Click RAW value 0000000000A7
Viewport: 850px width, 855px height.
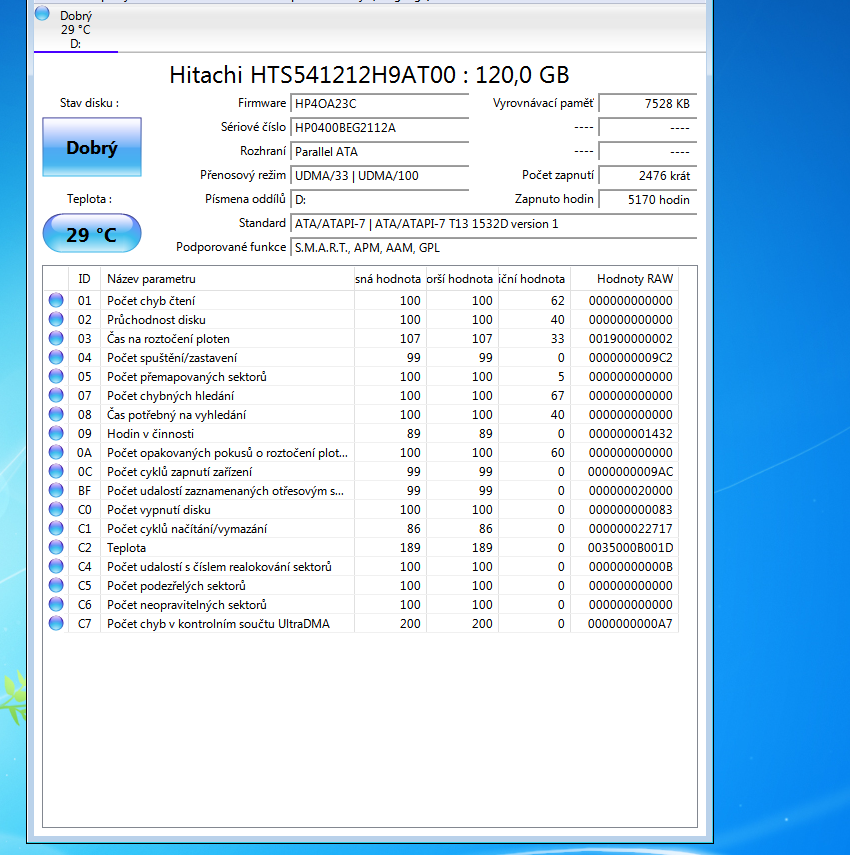630,623
